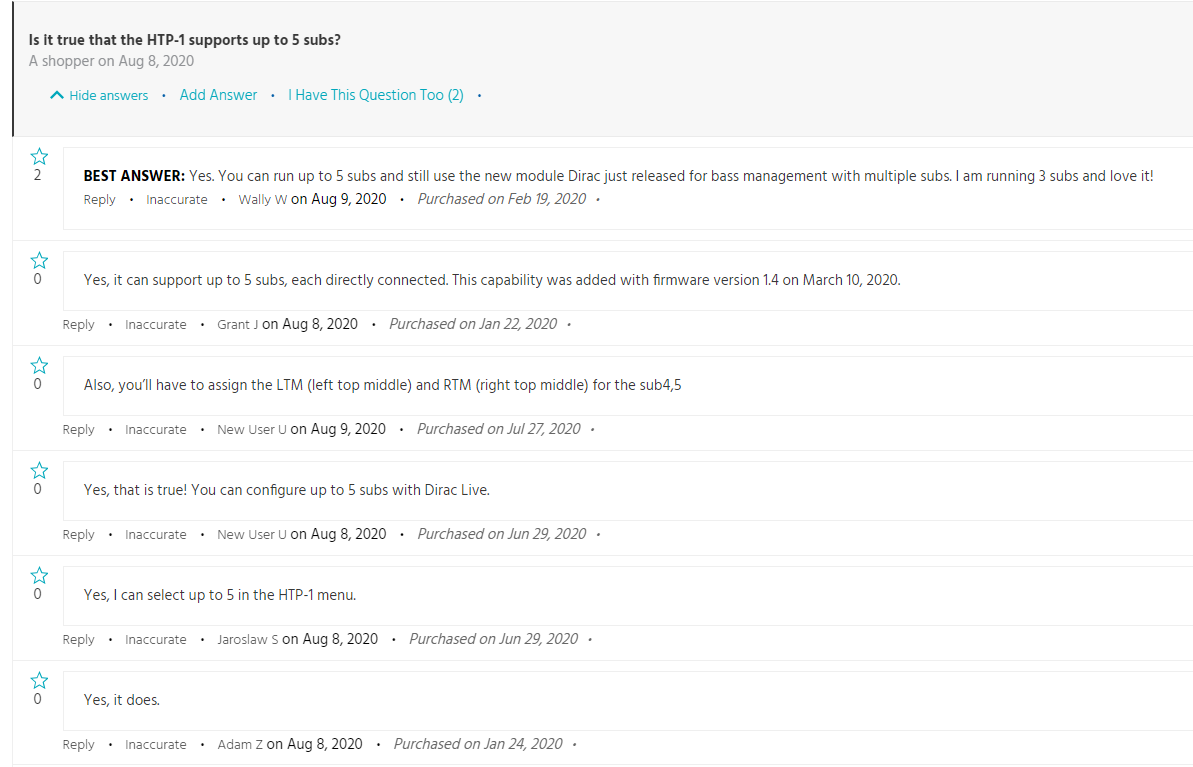Screen dimensions: 1193x767
Task: Reply to Jaroslaw S's answer
Action: [x=78, y=639]
